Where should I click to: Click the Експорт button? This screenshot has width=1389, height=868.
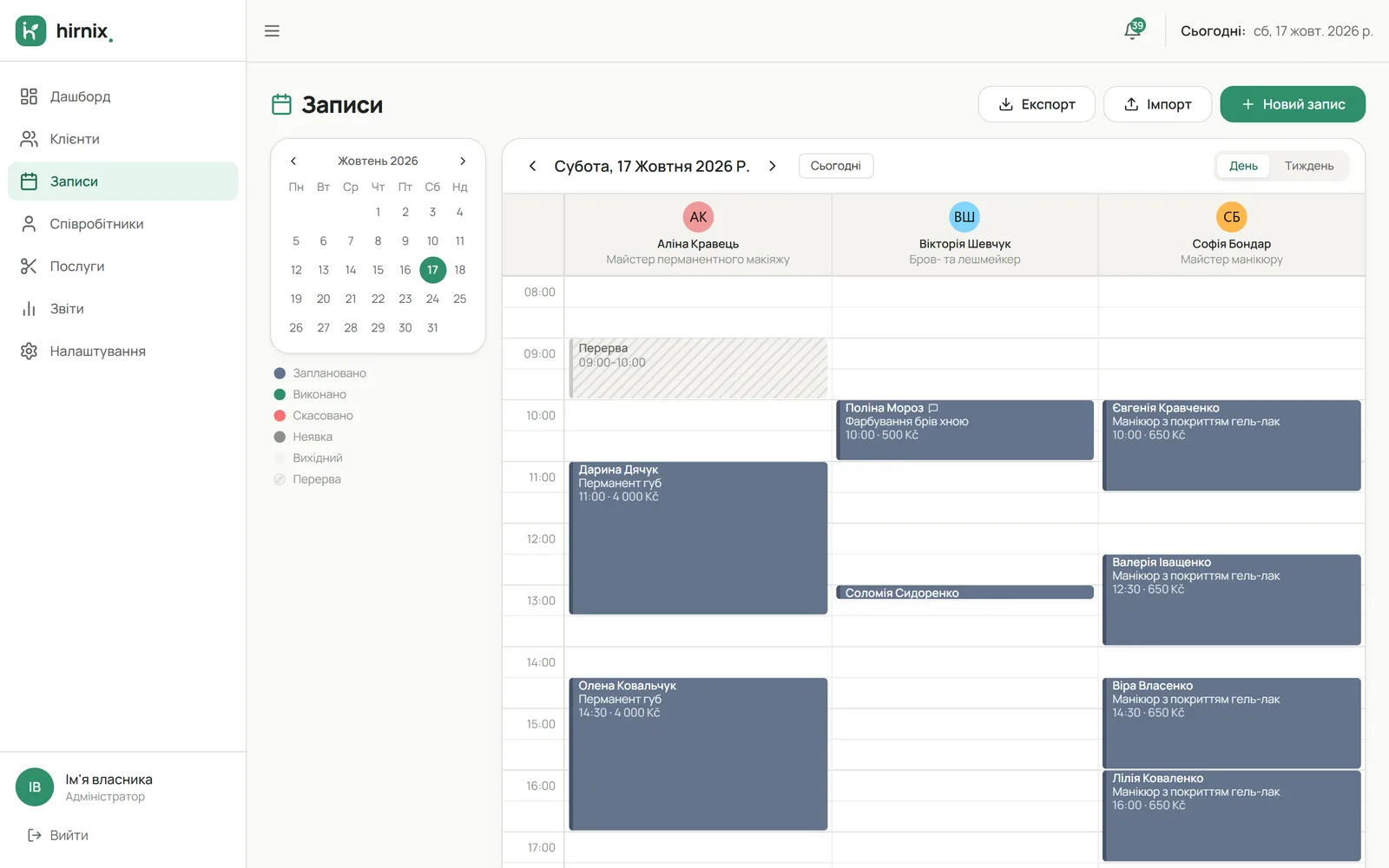click(1037, 104)
